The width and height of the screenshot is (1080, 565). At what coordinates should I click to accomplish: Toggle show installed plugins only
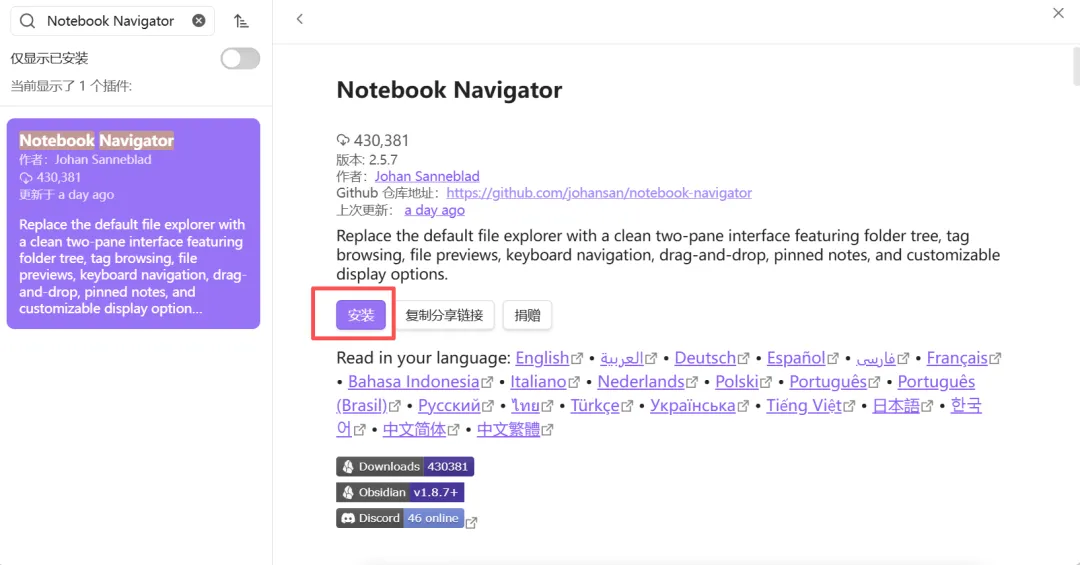point(240,59)
